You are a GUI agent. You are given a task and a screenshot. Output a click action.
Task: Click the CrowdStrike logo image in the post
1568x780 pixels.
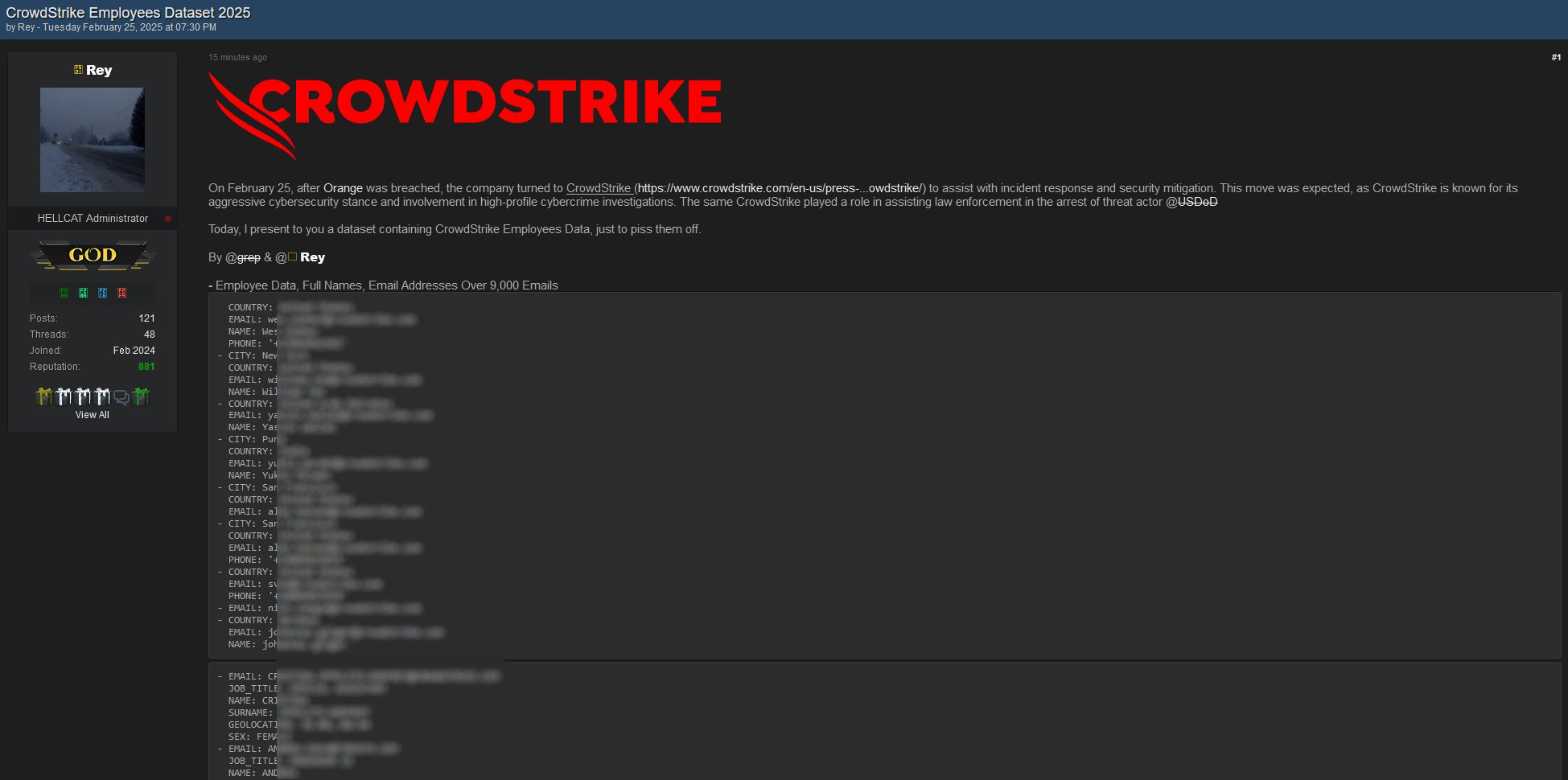click(x=465, y=117)
